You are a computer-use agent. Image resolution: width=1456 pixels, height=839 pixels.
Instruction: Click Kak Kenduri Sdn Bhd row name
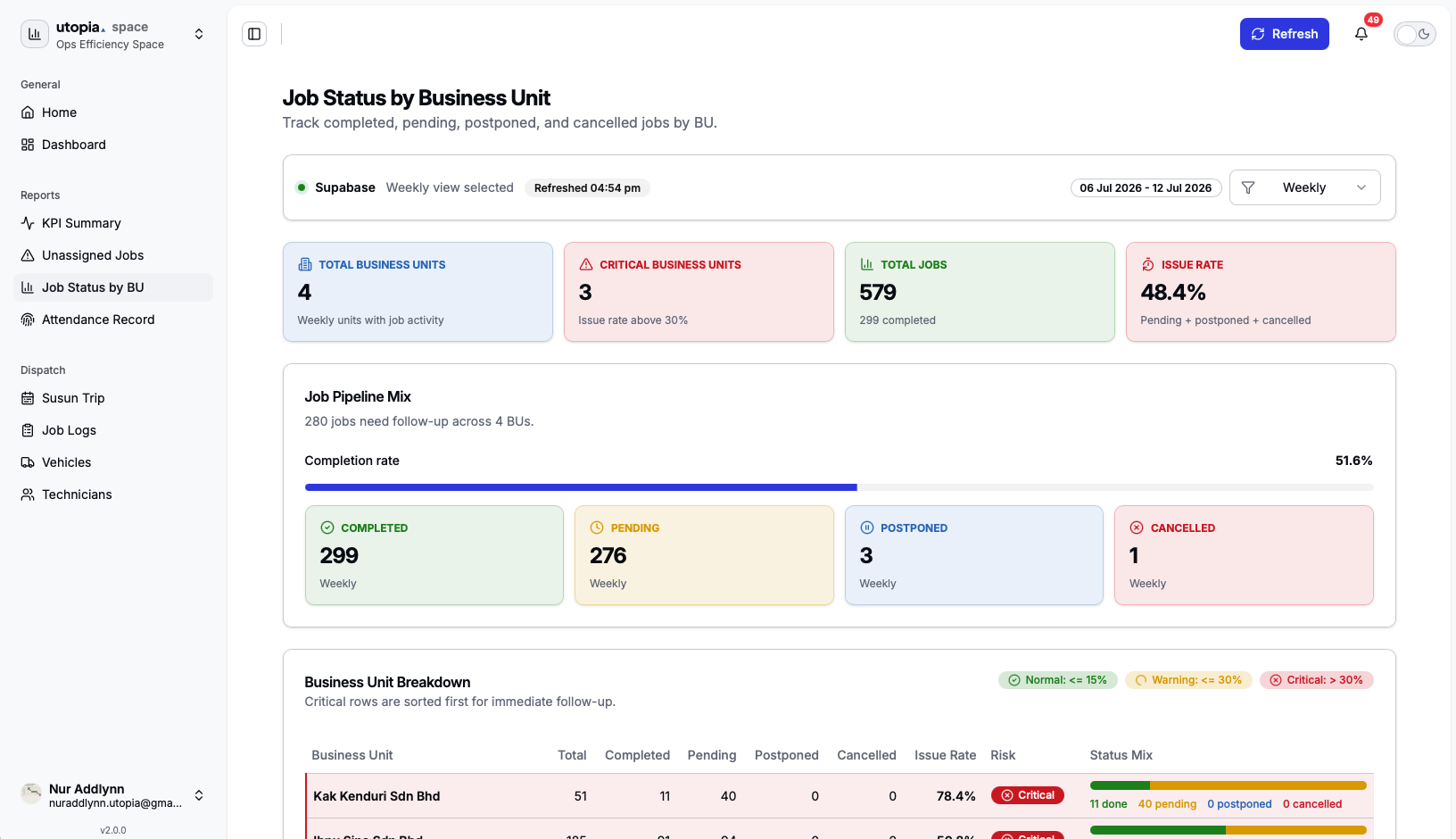pos(376,796)
